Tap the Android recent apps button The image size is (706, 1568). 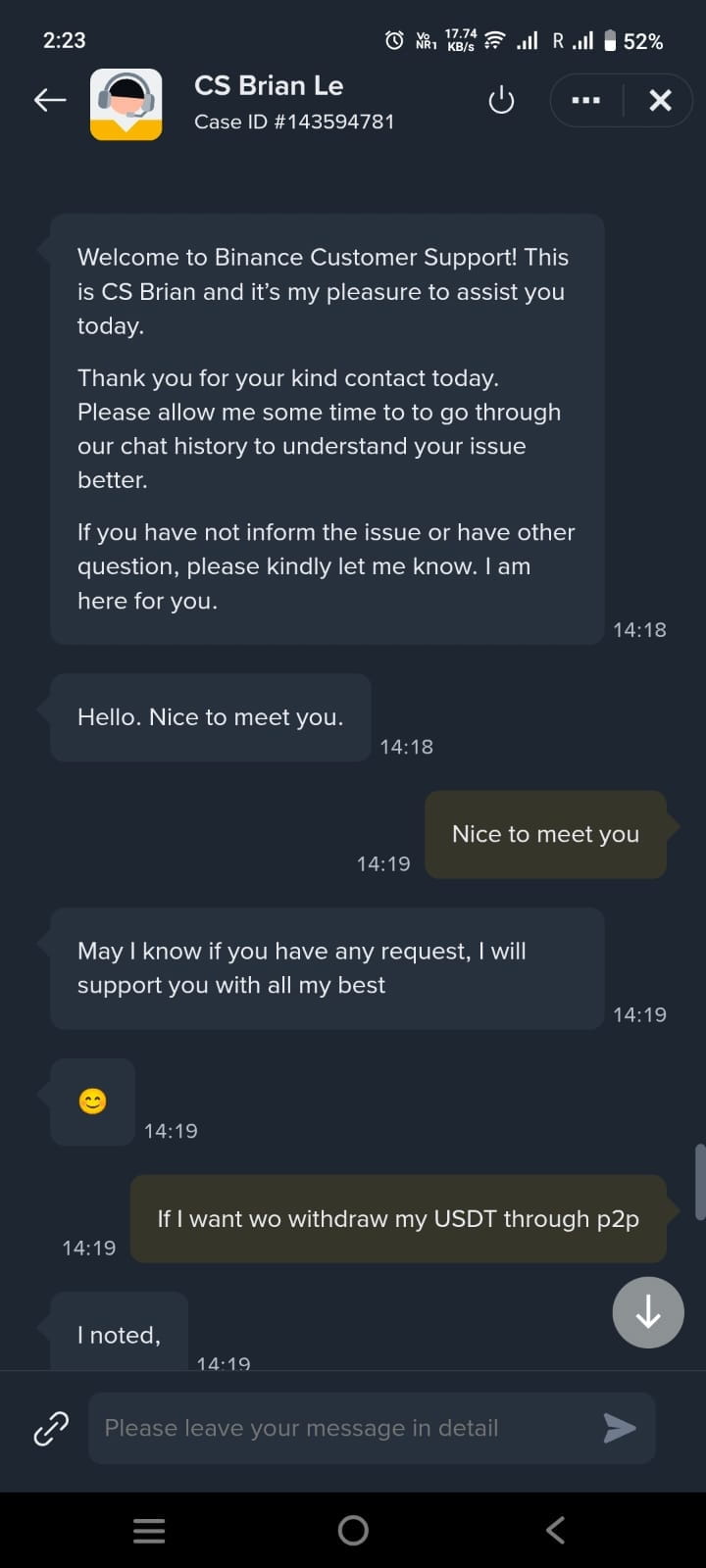click(x=149, y=1530)
